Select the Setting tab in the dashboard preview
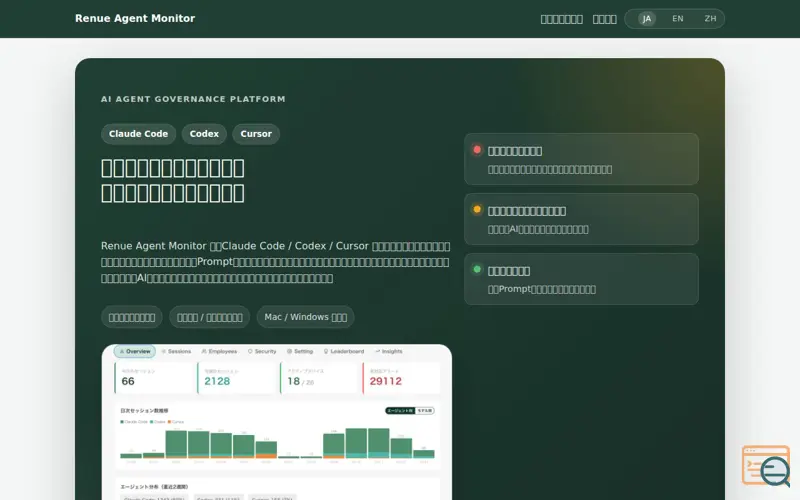Viewport: 800px width, 500px height. point(300,352)
